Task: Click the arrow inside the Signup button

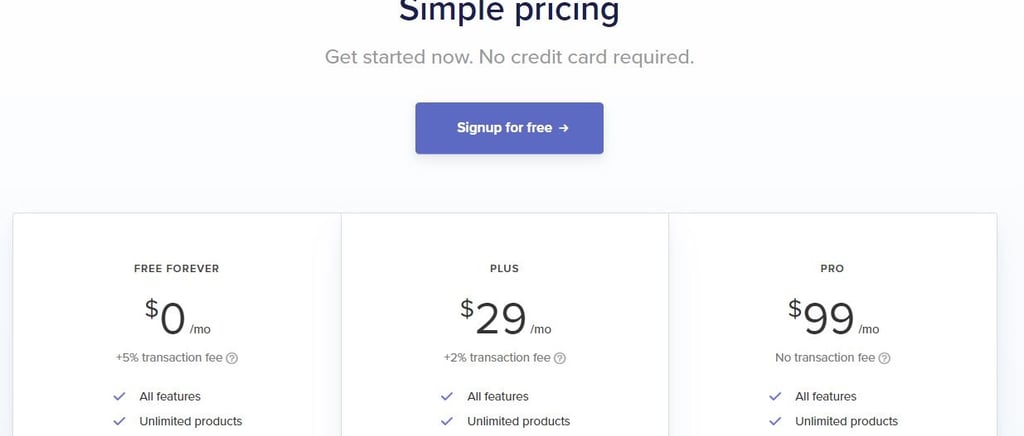Action: [564, 128]
